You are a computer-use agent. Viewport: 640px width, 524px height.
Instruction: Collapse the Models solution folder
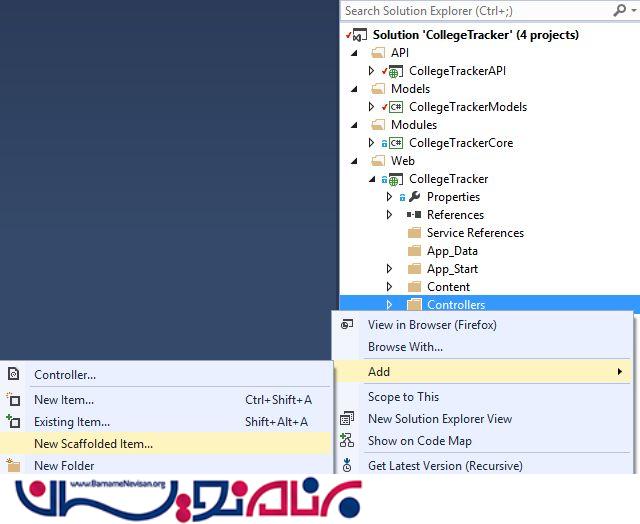[355, 89]
